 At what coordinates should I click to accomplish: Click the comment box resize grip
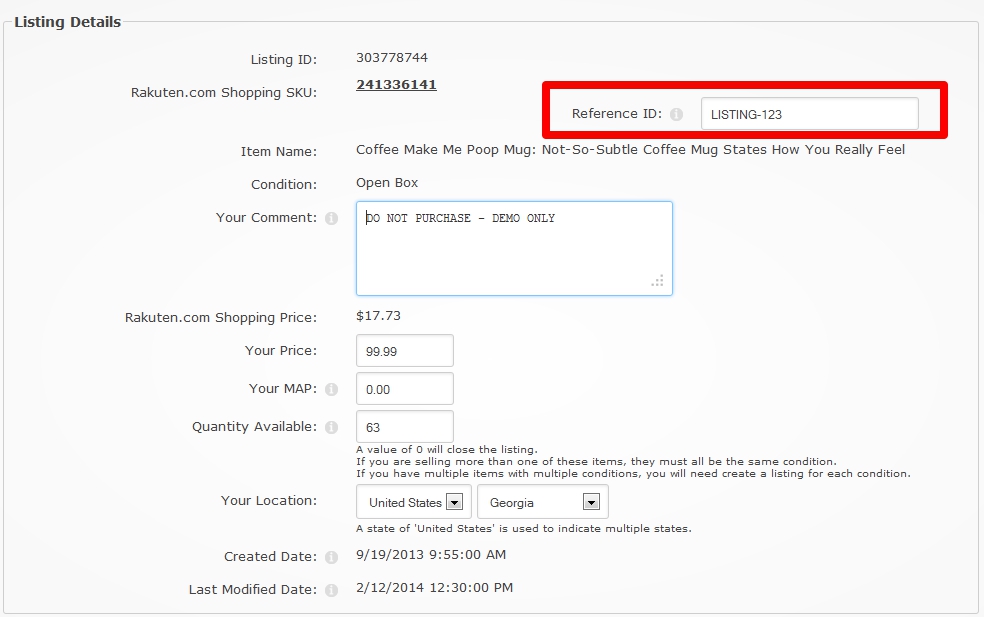(x=657, y=281)
